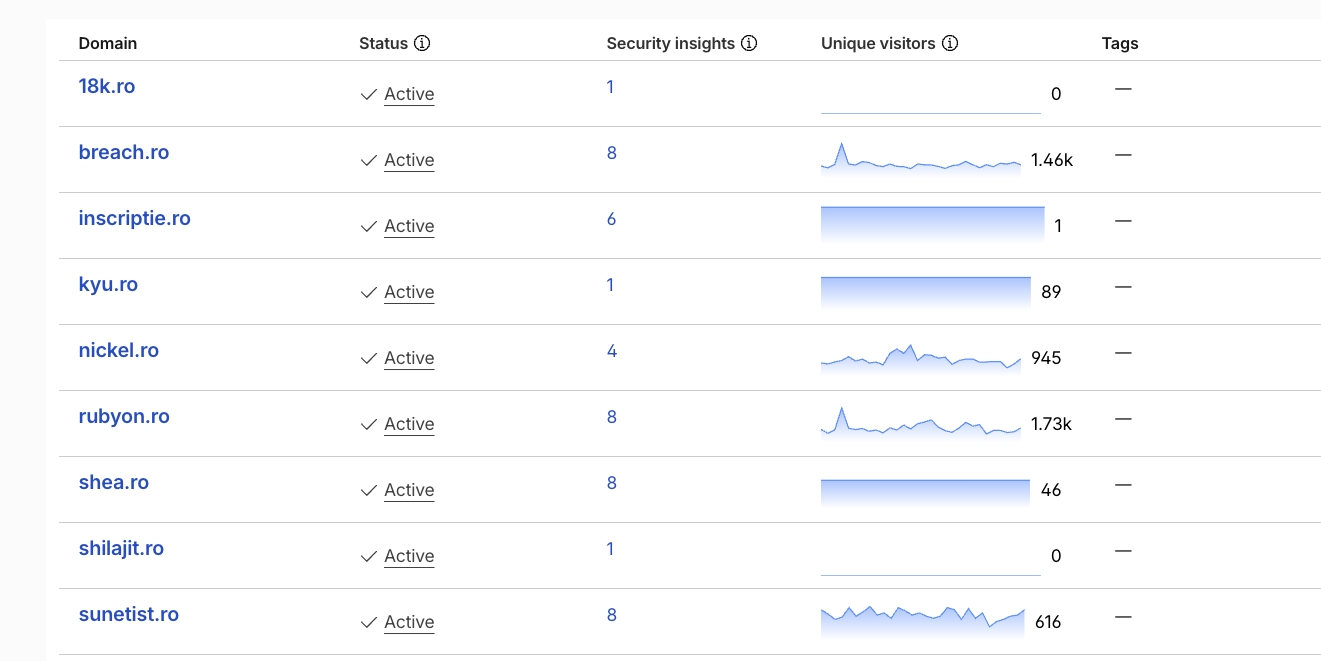
Task: Open the 18k.ro domain
Action: [107, 86]
